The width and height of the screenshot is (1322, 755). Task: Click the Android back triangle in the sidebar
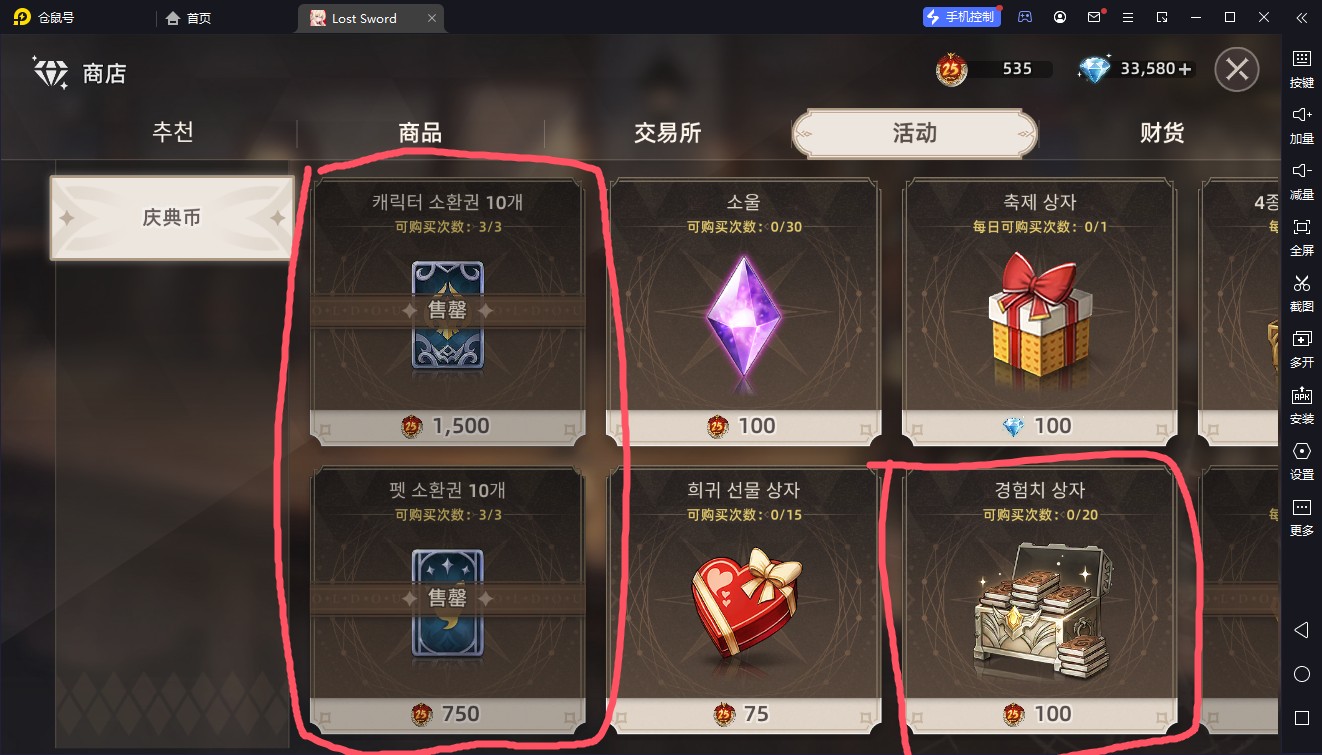1301,630
